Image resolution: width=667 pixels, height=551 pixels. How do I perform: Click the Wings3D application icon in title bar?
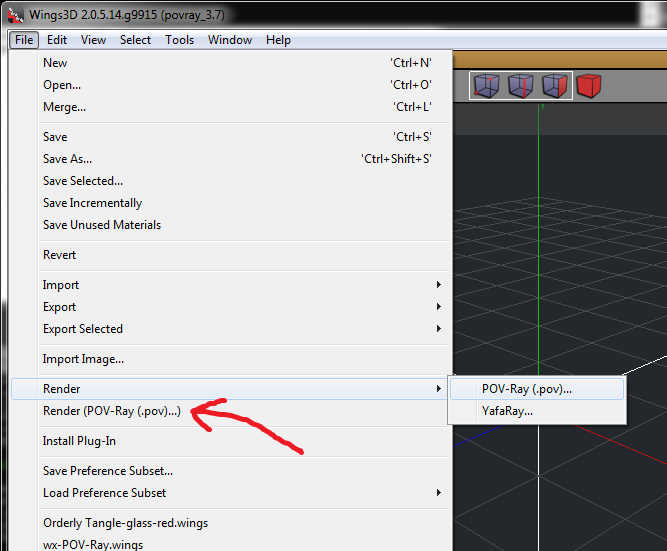(16, 15)
